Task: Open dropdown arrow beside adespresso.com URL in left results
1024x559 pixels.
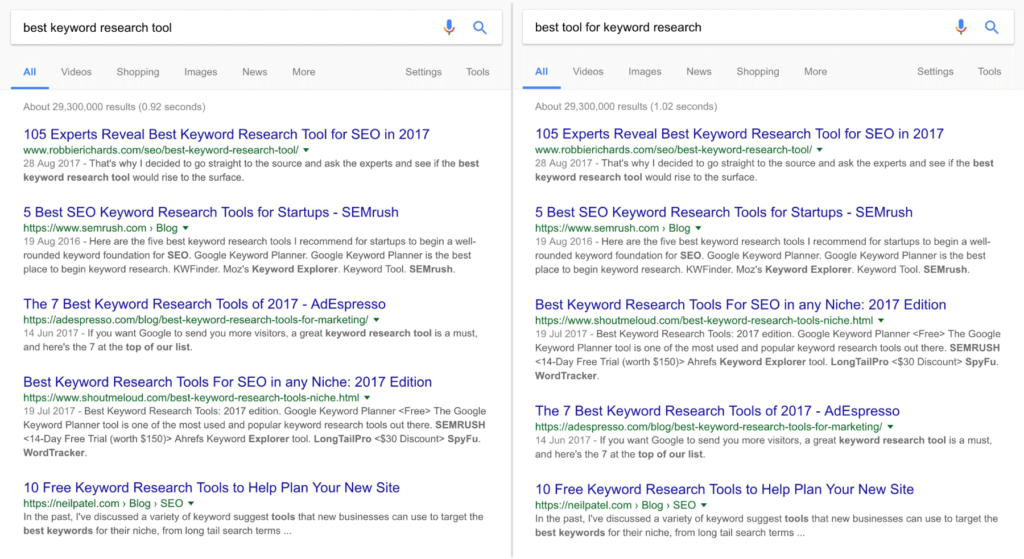Action: pos(376,320)
